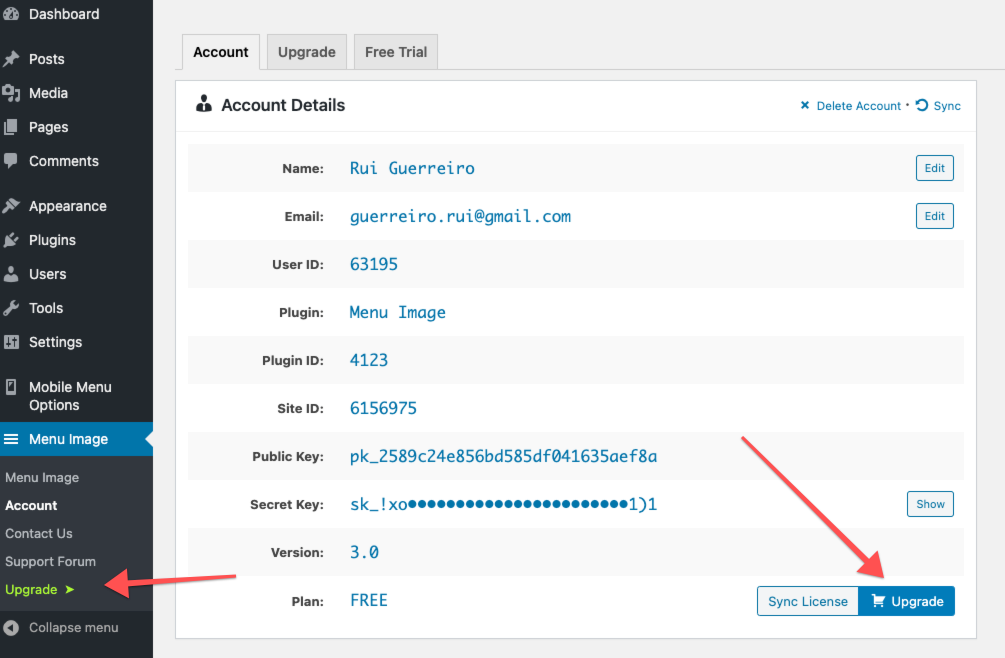Screen dimensions: 1005x658
Task: Click the green arrow beside sidebar Upgrade
Action: pyautogui.click(x=69, y=589)
